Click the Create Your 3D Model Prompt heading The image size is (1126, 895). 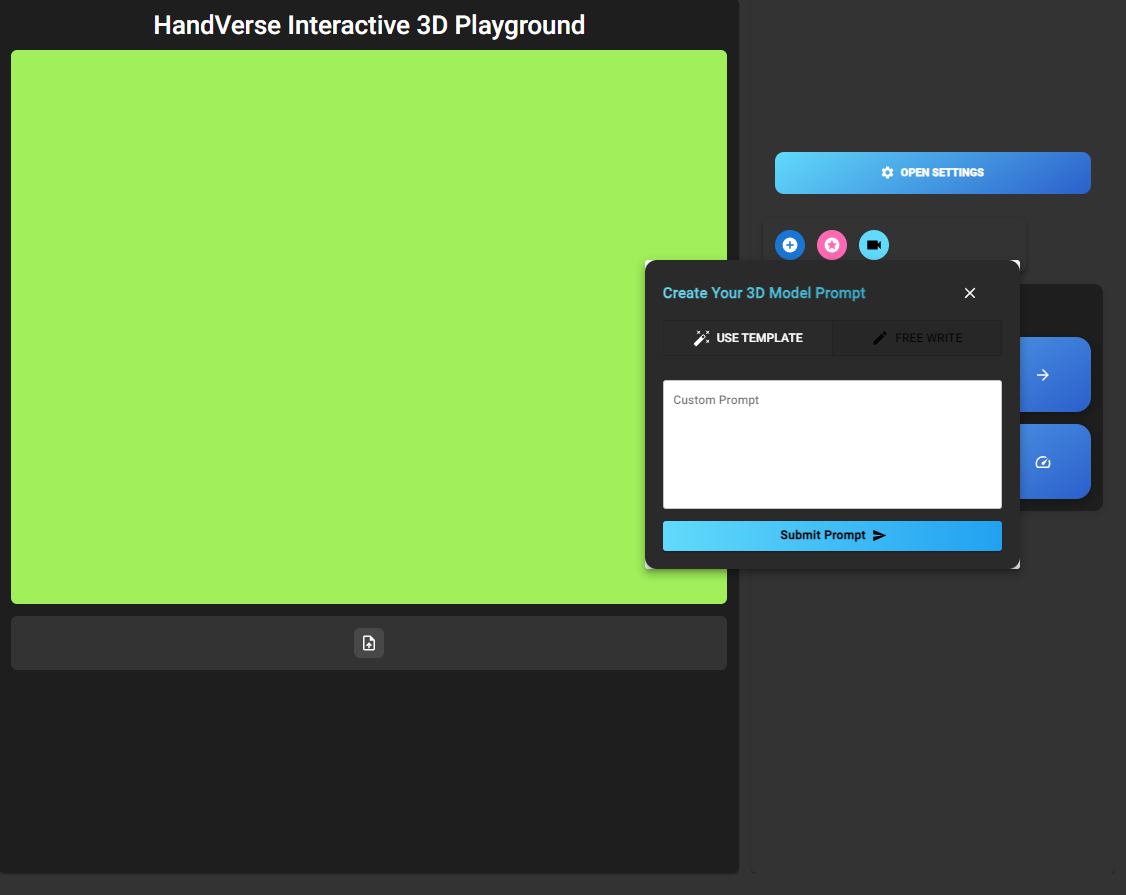point(763,293)
